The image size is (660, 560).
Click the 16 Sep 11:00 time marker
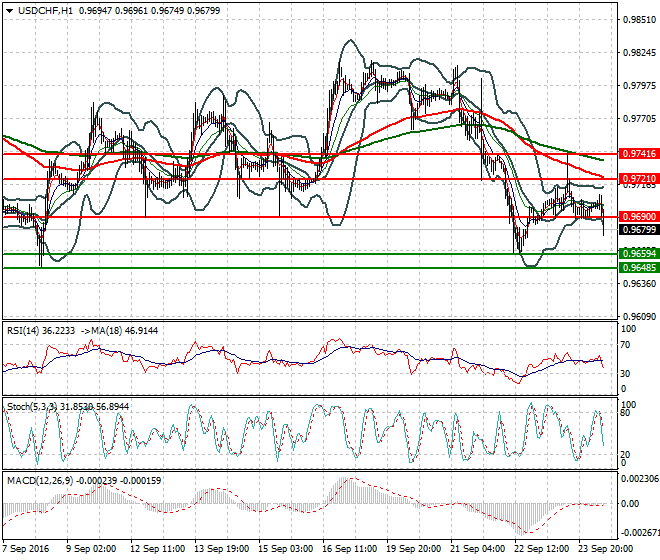tap(350, 549)
